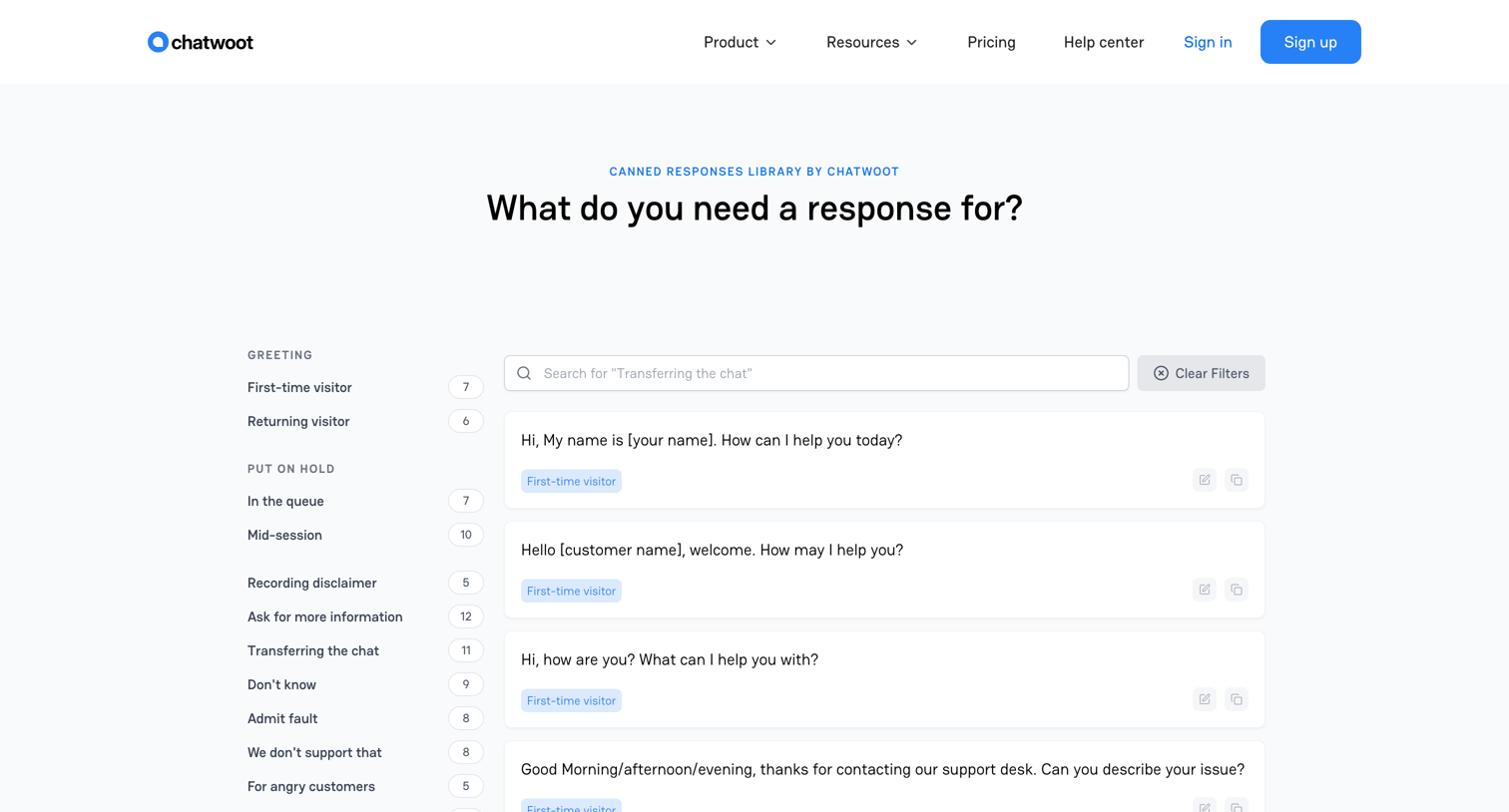The height and width of the screenshot is (812, 1509).
Task: Click the Clear Filters circled-x icon
Action: coord(1161,373)
